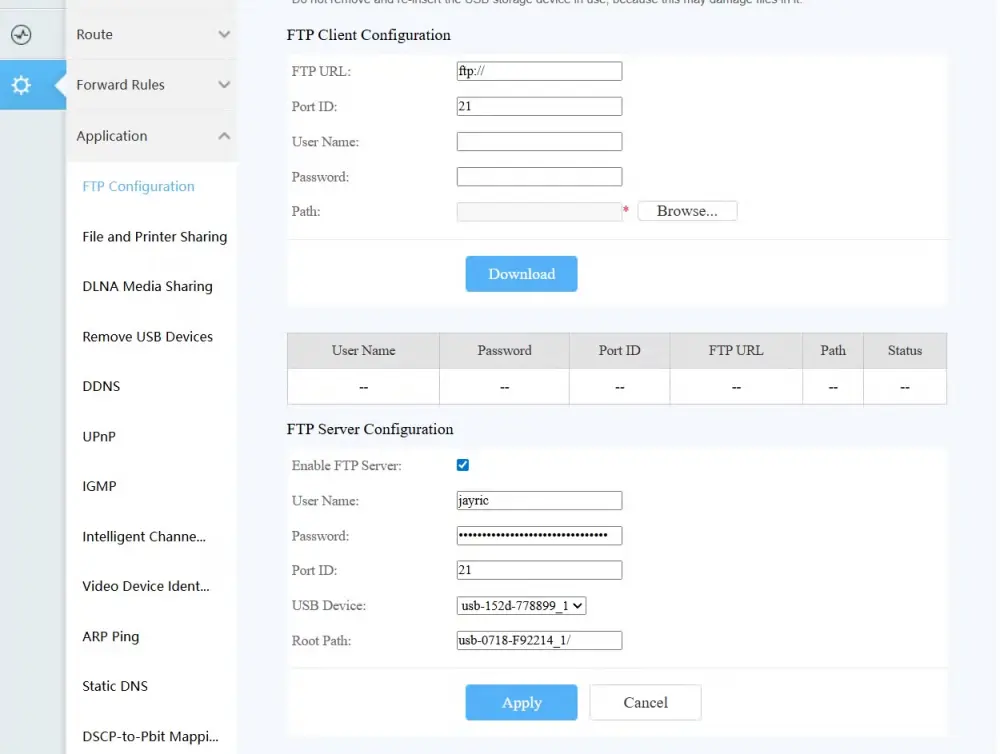Open the system monitor icon in sidebar

click(21, 34)
